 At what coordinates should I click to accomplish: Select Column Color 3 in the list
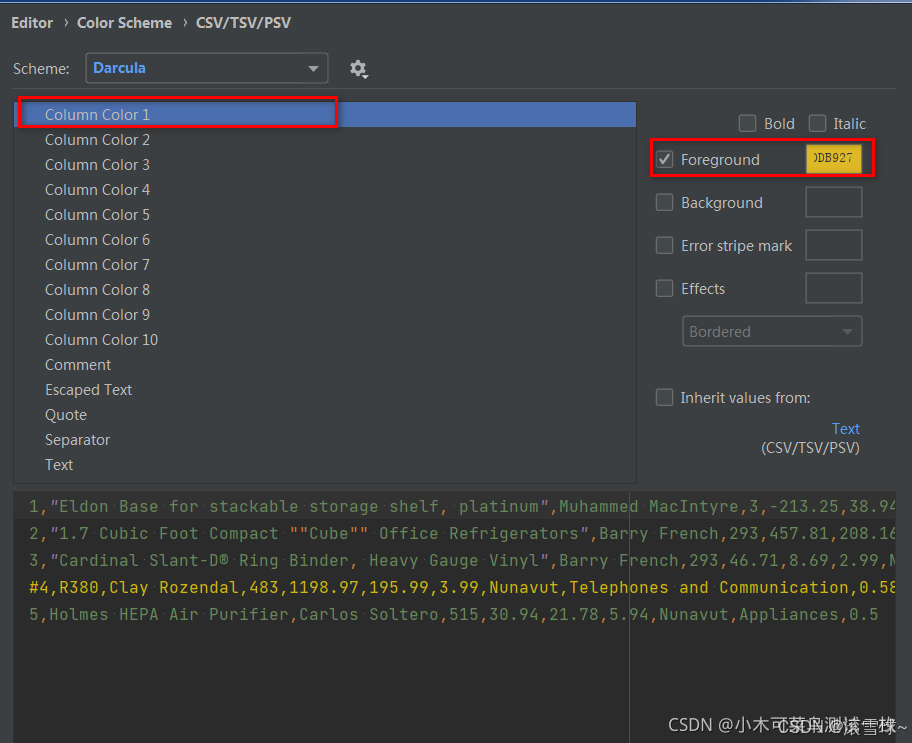tap(325, 165)
